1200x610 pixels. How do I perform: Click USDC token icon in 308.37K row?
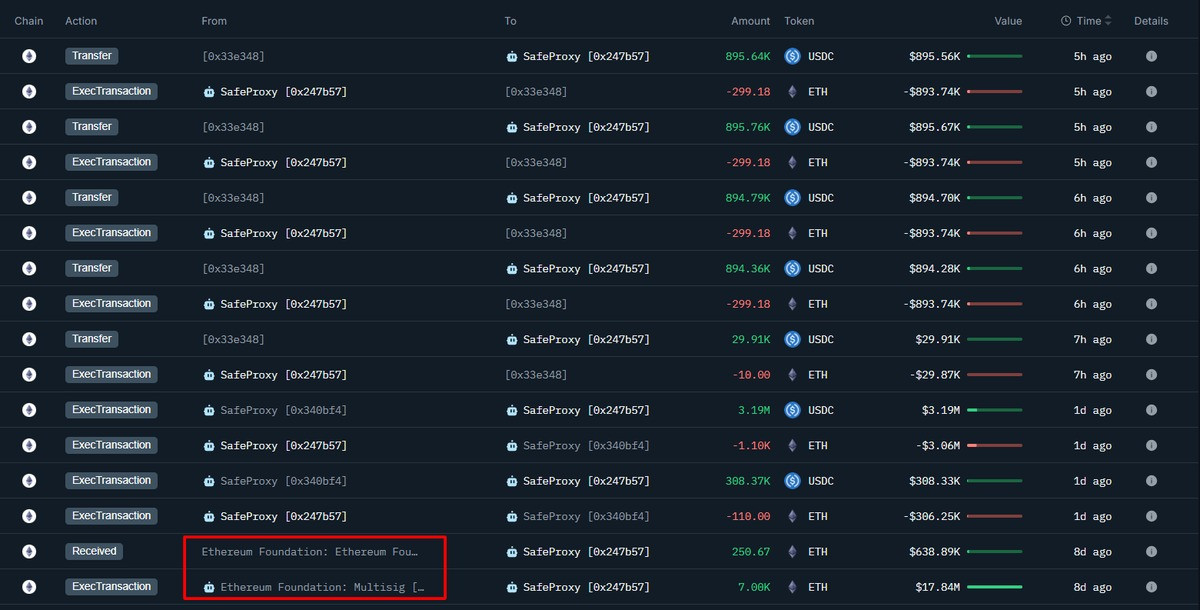(x=793, y=481)
